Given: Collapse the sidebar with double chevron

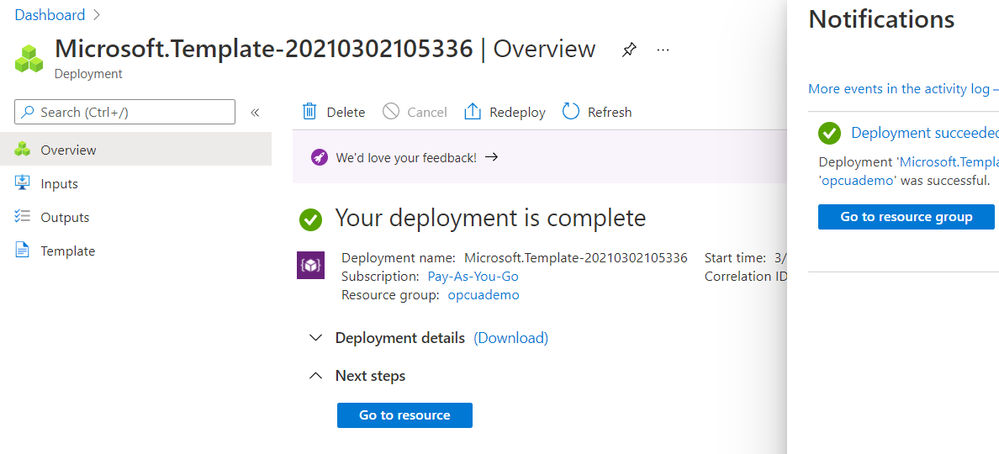Looking at the screenshot, I should point(255,113).
